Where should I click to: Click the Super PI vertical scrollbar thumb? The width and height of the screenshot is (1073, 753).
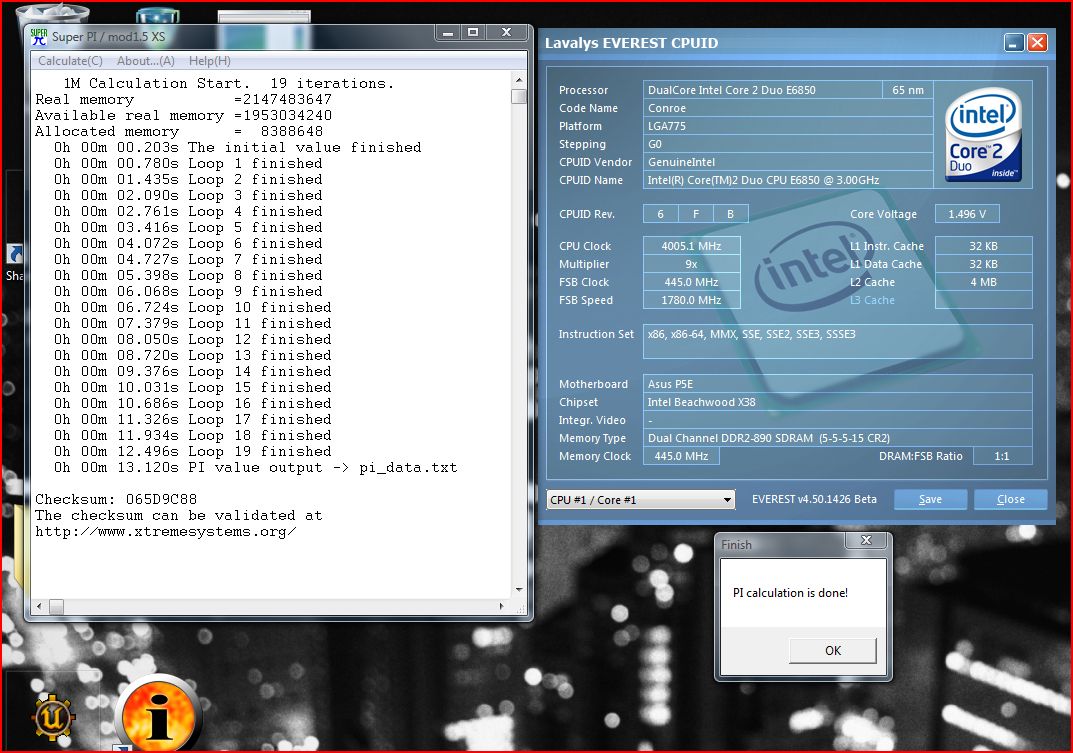pos(519,97)
